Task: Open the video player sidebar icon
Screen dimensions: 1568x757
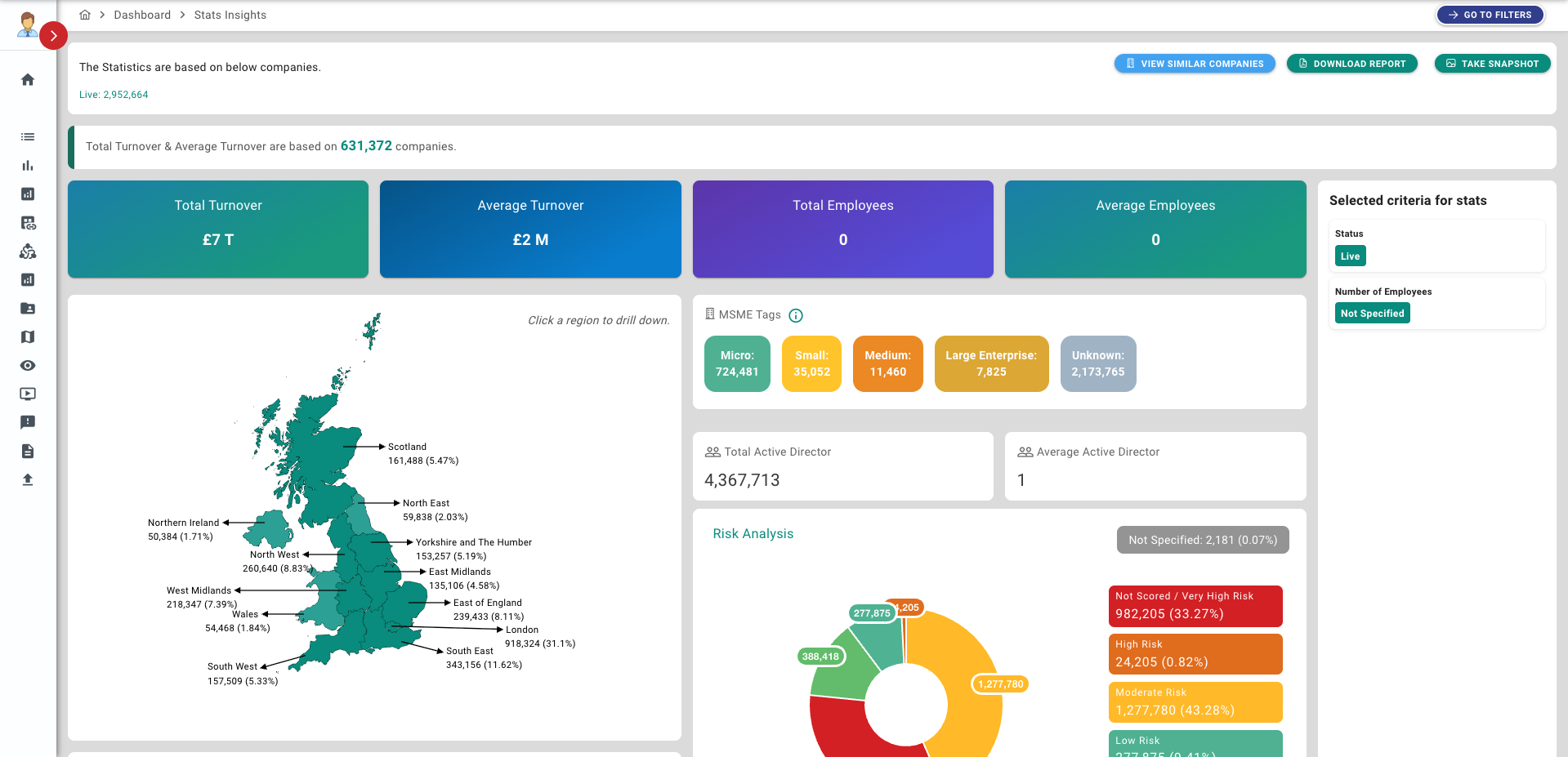Action: pos(28,394)
